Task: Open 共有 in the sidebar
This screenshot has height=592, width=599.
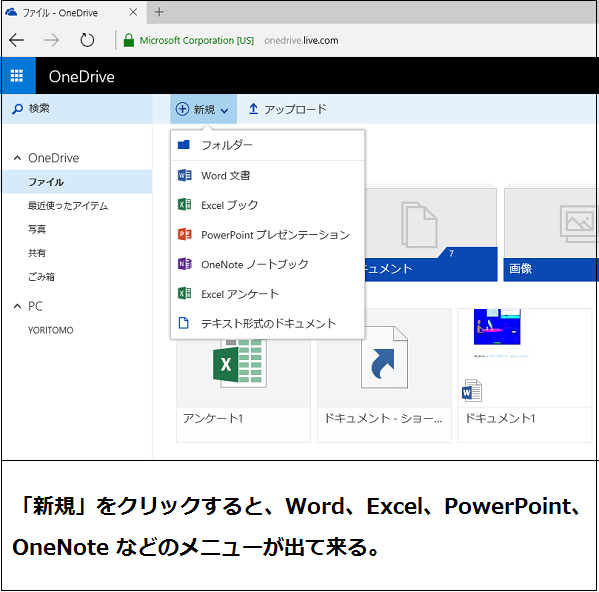Action: 37,253
